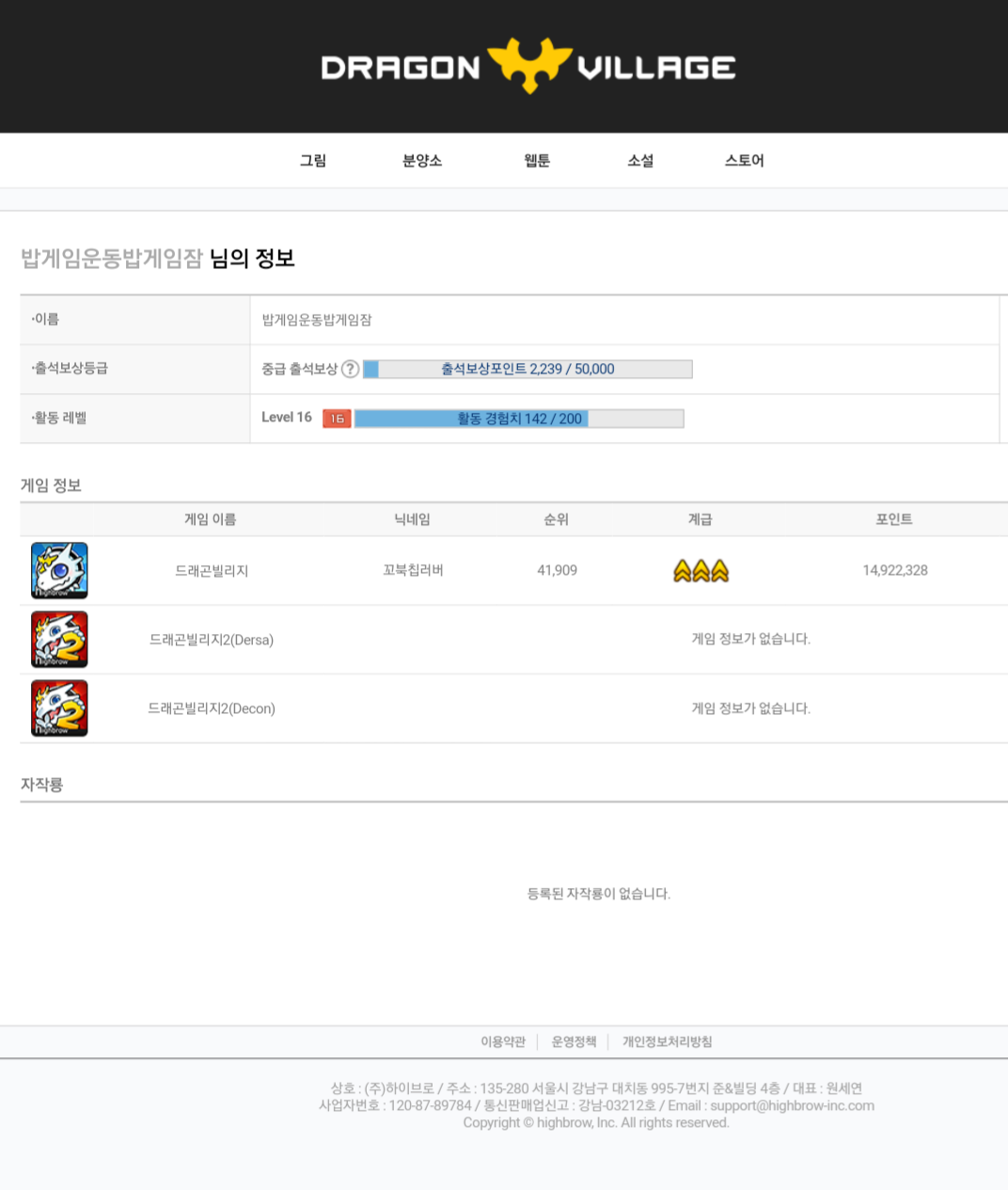Open the 운영정책 link
The image size is (1008, 1190).
(574, 1041)
